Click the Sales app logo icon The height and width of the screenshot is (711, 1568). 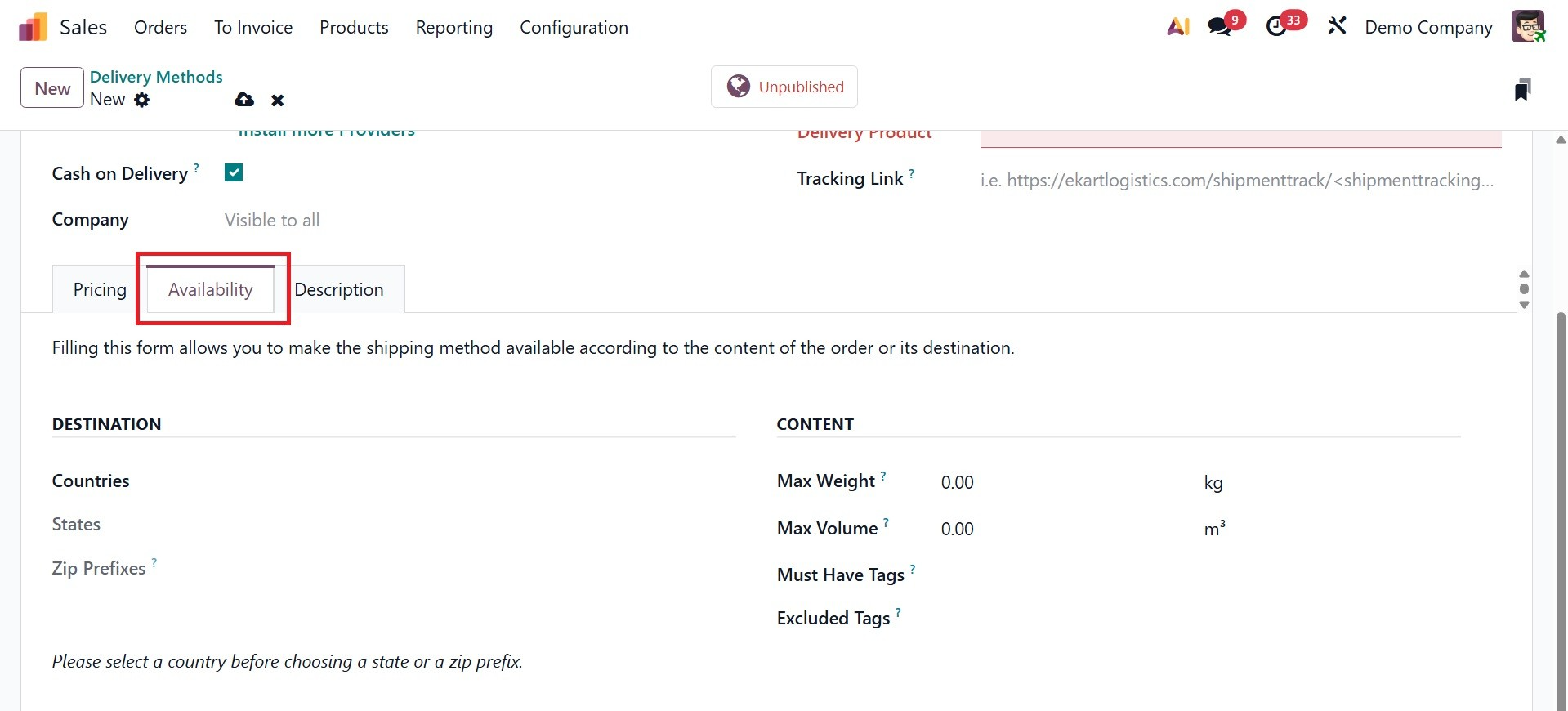33,27
